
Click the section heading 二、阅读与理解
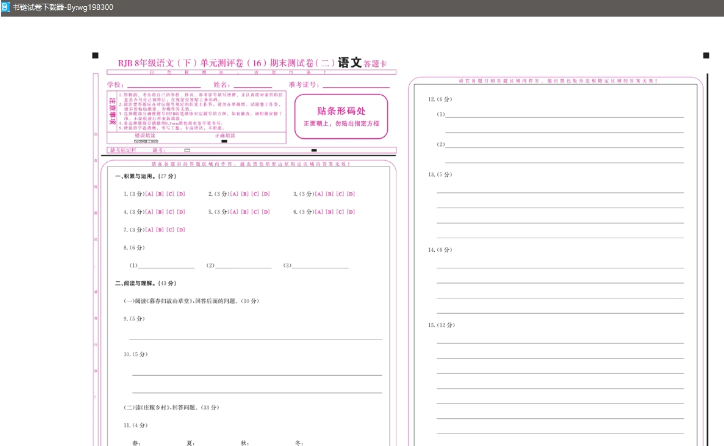click(x=145, y=283)
